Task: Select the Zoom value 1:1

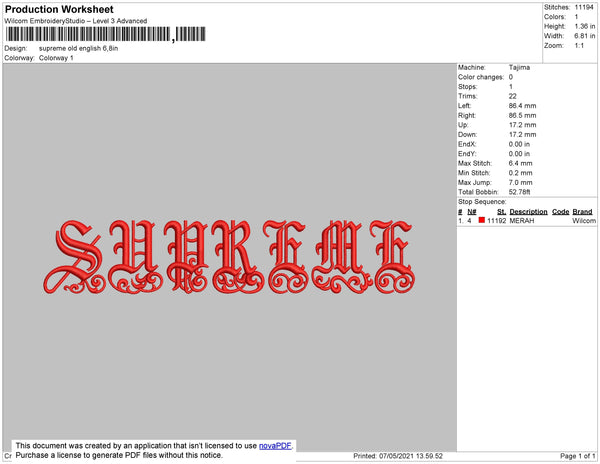Action: 579,46
